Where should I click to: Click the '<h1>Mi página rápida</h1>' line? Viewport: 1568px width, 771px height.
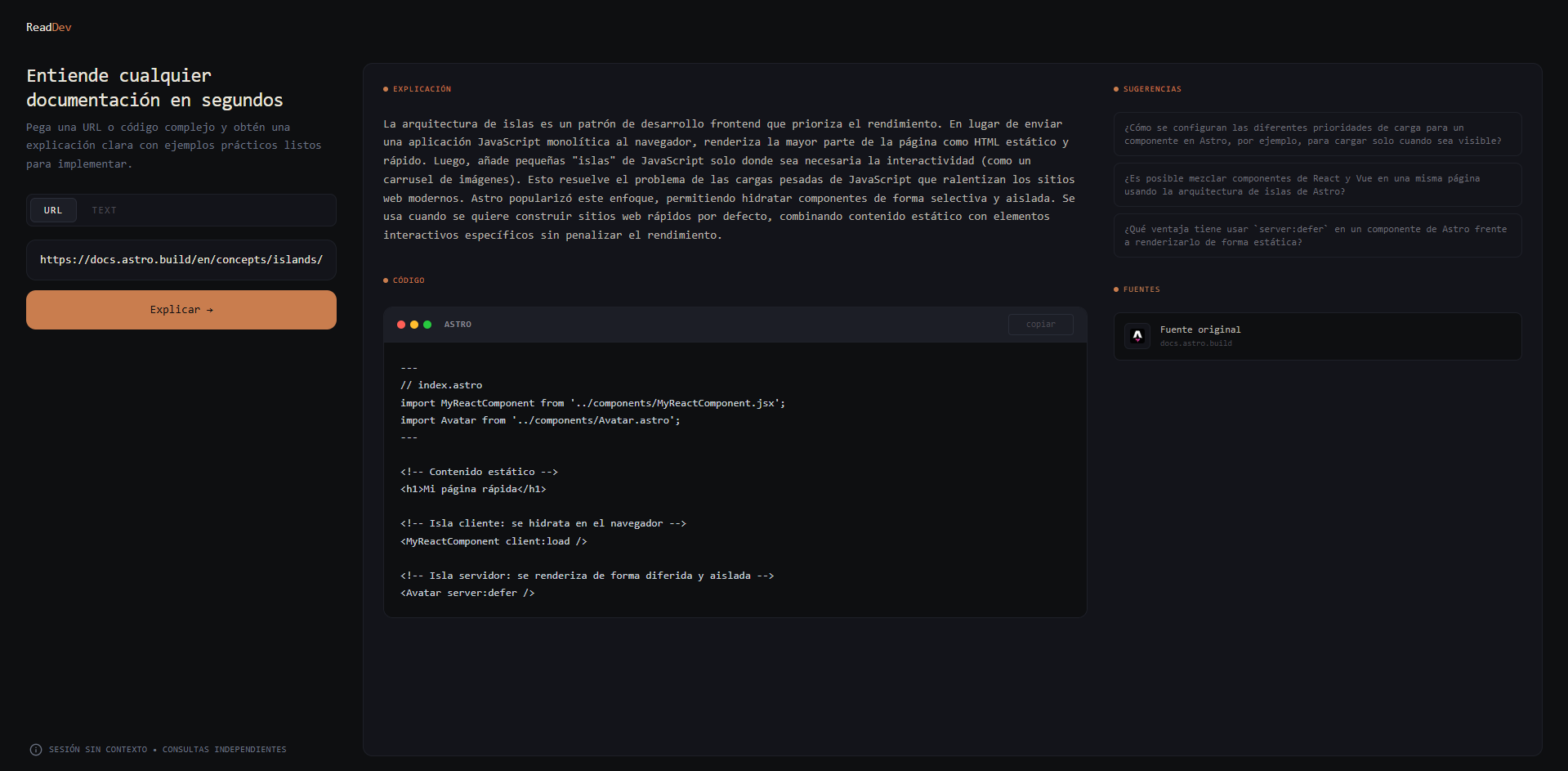[473, 489]
